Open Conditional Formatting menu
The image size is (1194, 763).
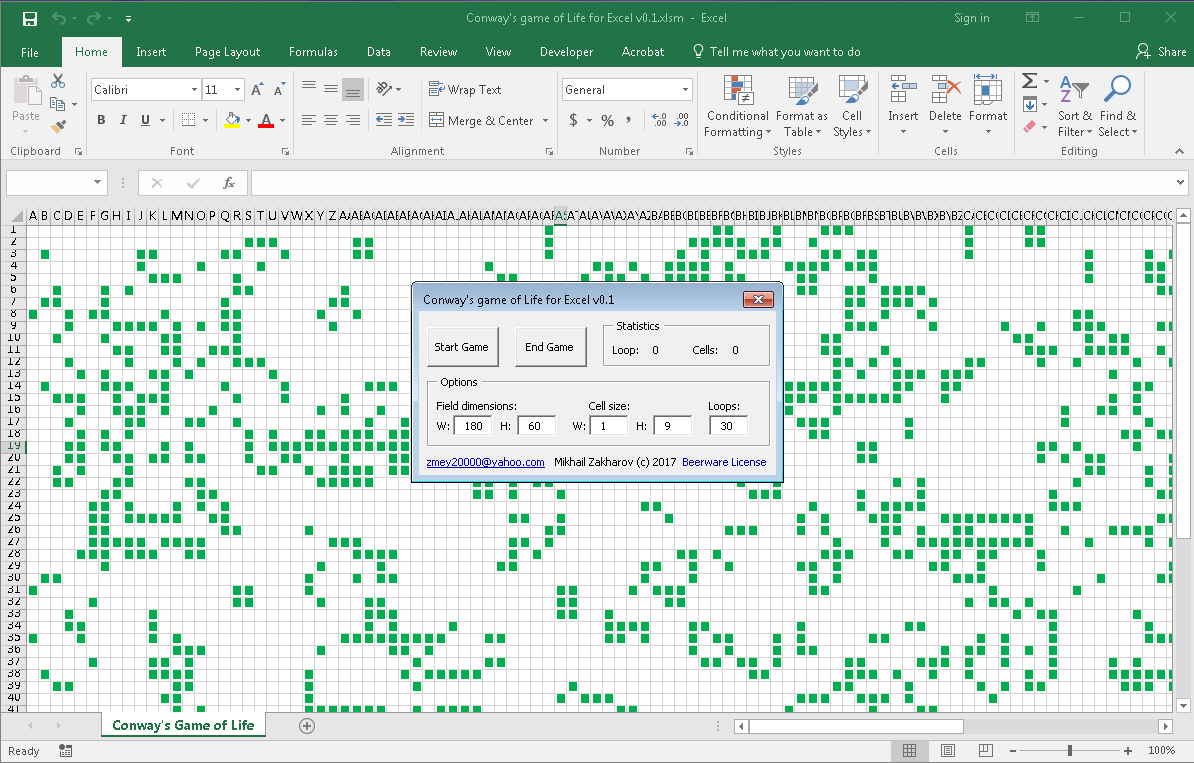(737, 107)
